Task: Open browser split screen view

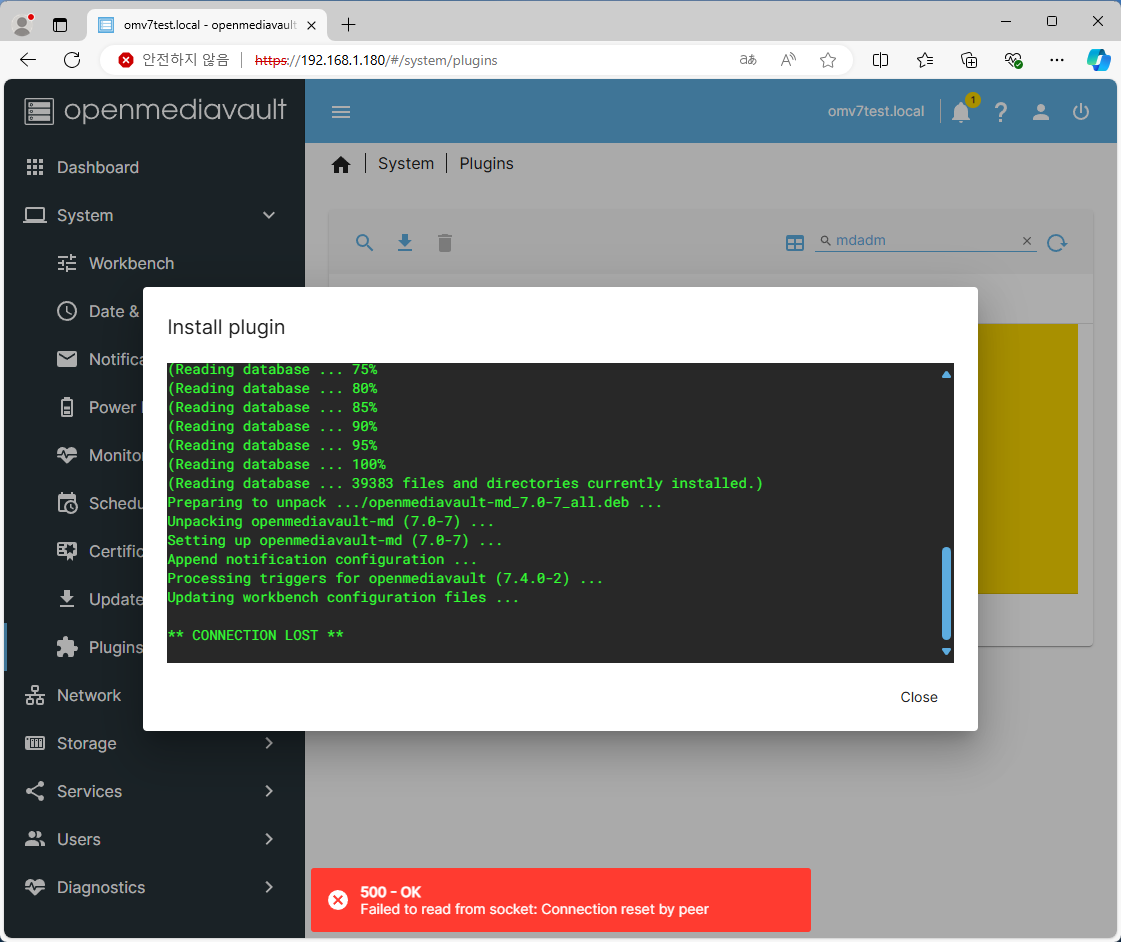Action: [x=880, y=60]
